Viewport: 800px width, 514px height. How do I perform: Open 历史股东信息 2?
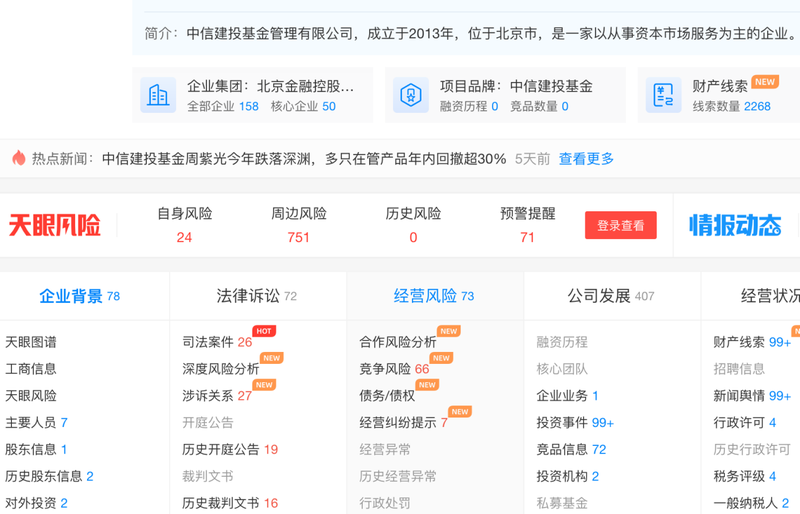point(49,476)
